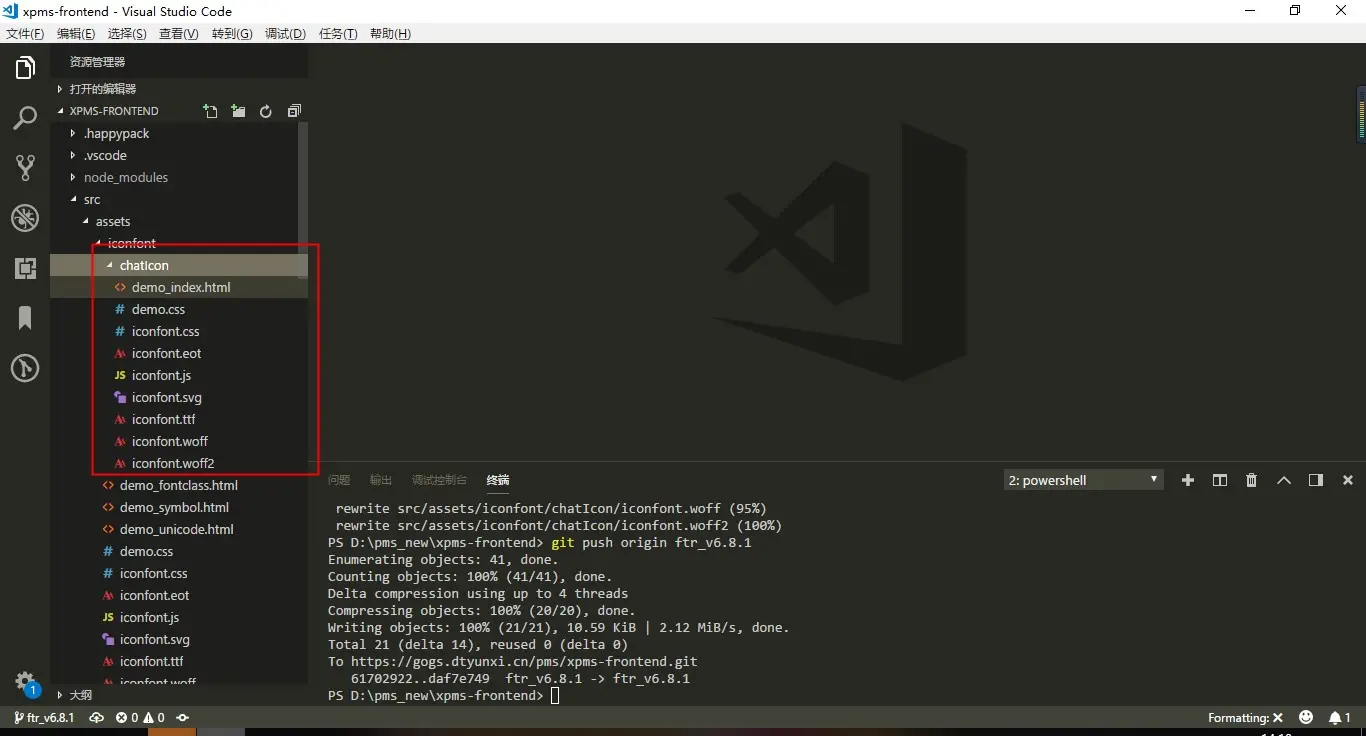Open the 文件(F) menu
The width and height of the screenshot is (1366, 736).
click(25, 34)
